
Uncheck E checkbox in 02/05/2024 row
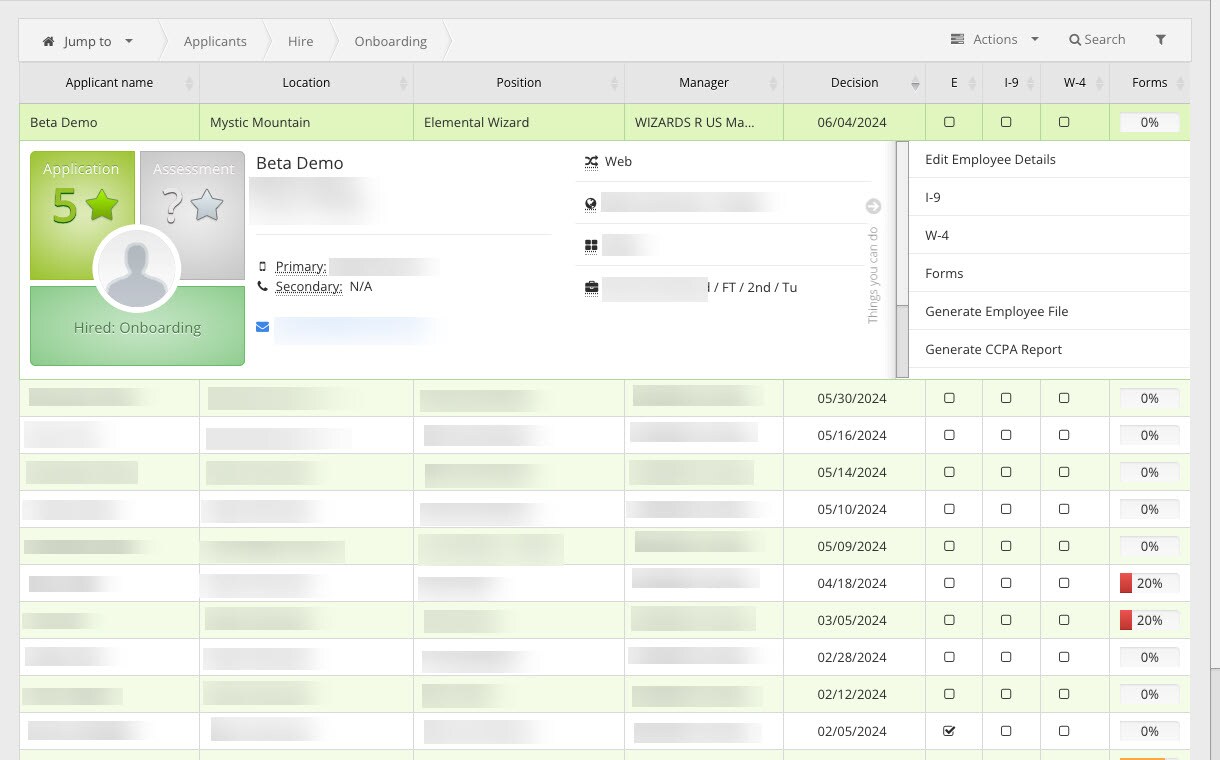(949, 731)
